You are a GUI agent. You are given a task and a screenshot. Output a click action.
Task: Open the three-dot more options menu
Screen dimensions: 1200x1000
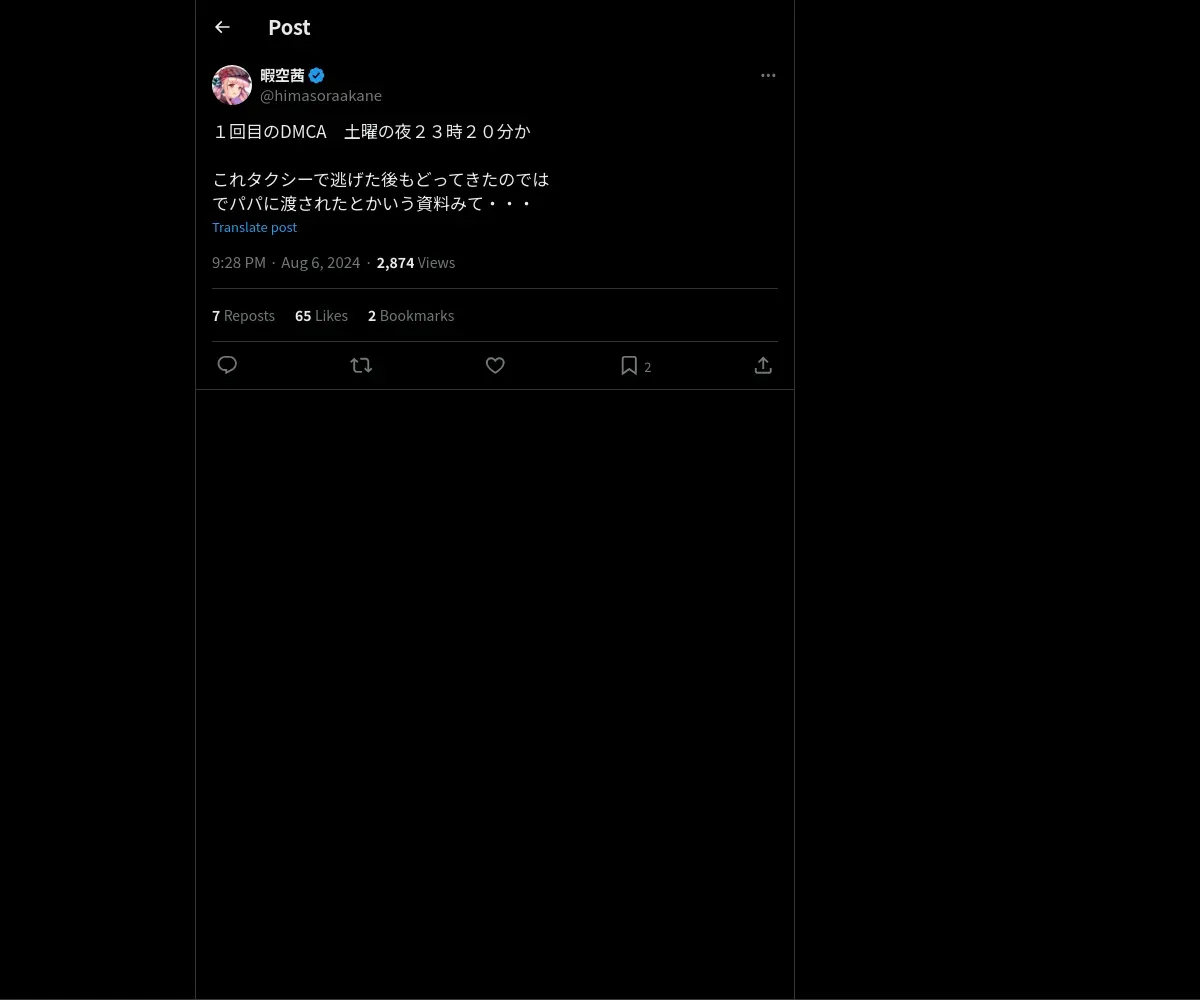pyautogui.click(x=768, y=75)
